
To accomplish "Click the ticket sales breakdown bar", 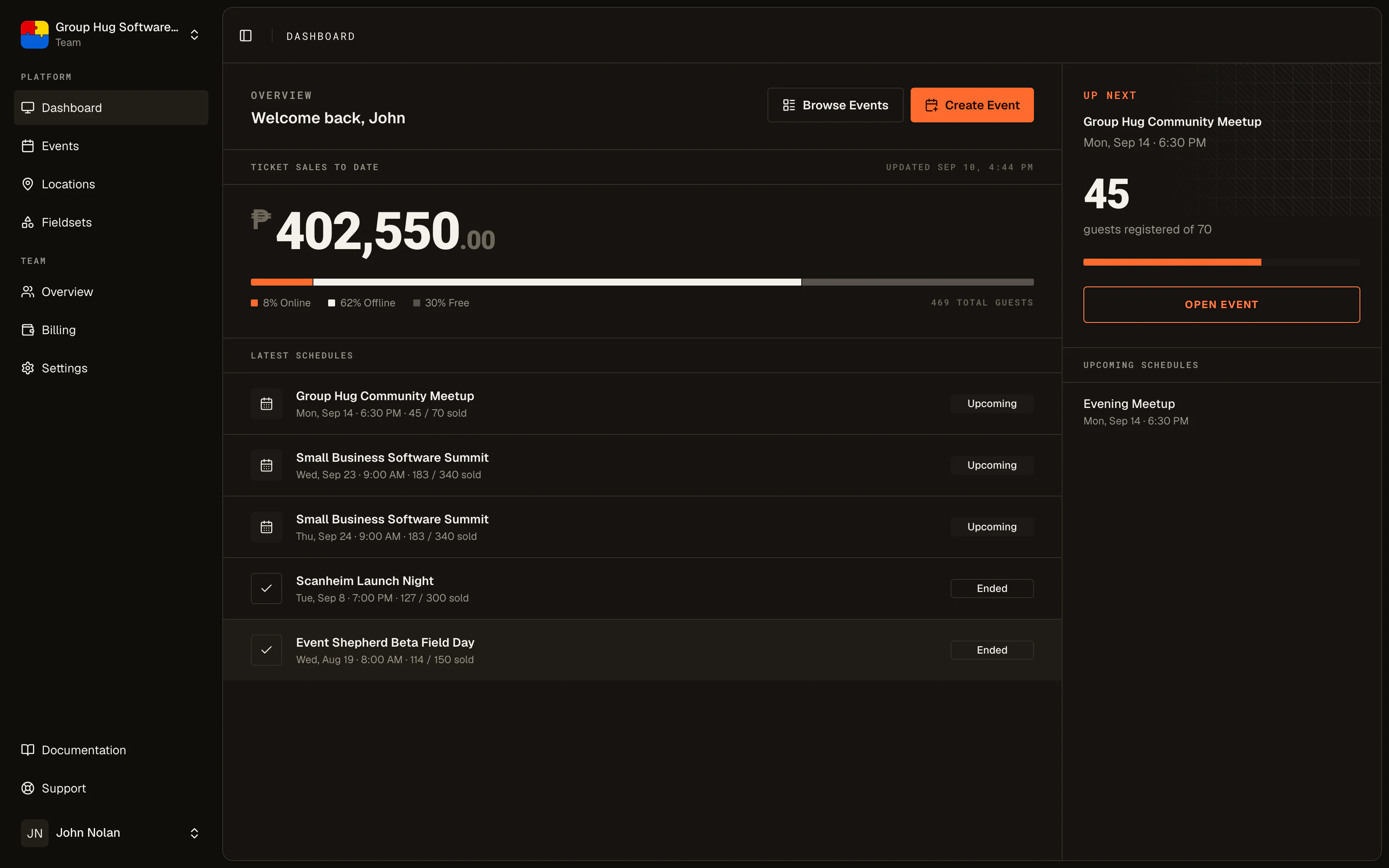I will click(x=642, y=282).
